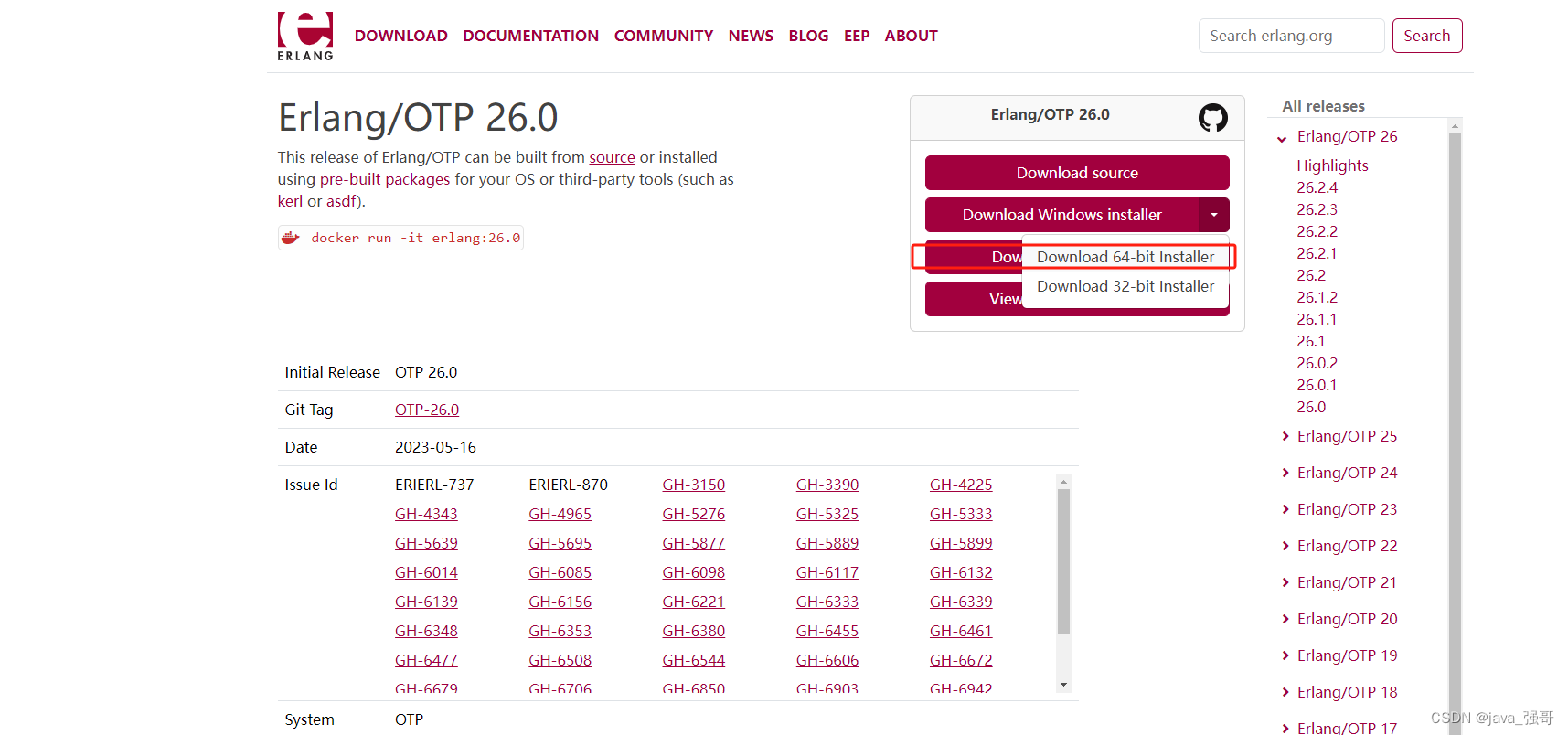Select release 26.2.4
The image size is (1568, 735).
click(x=1317, y=187)
